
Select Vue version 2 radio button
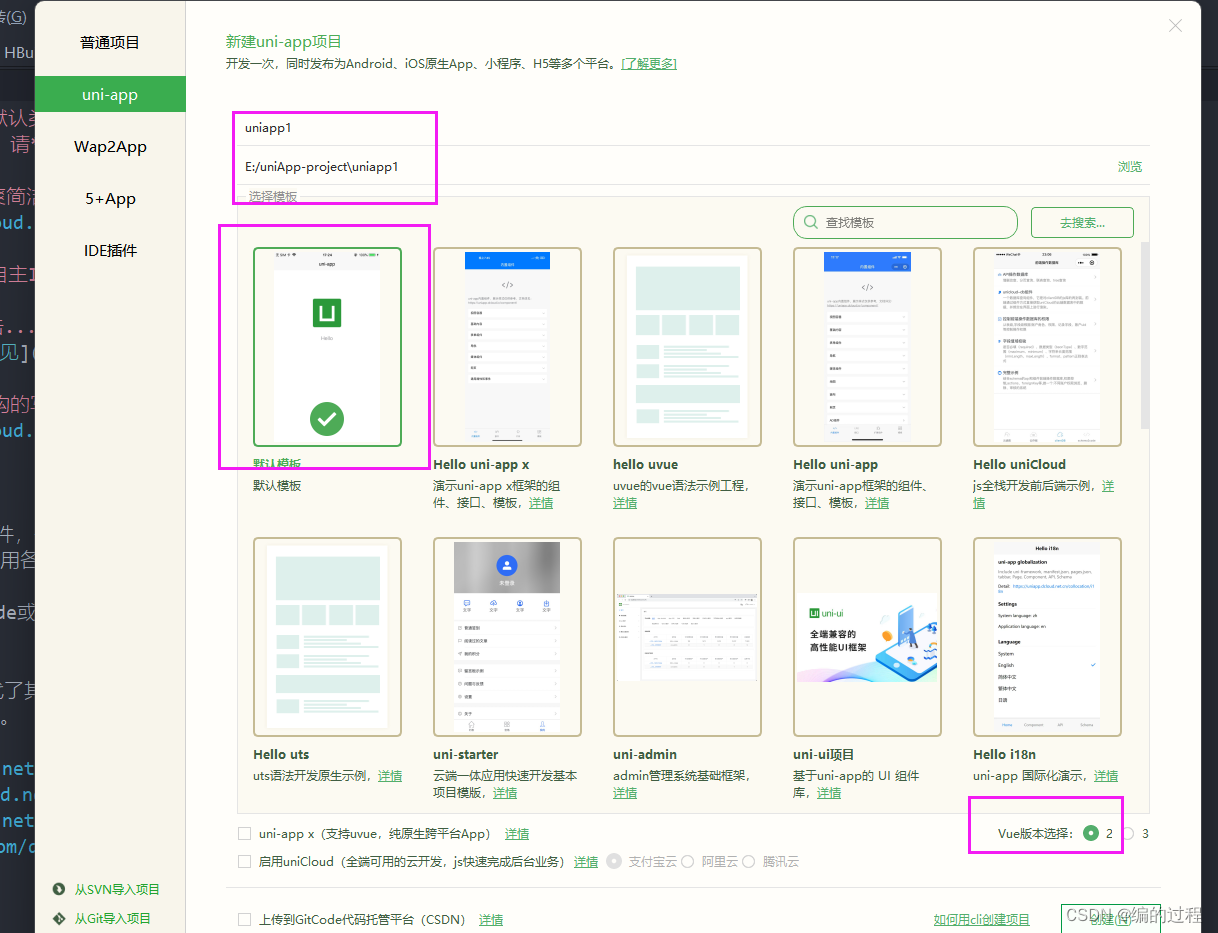pos(1091,833)
